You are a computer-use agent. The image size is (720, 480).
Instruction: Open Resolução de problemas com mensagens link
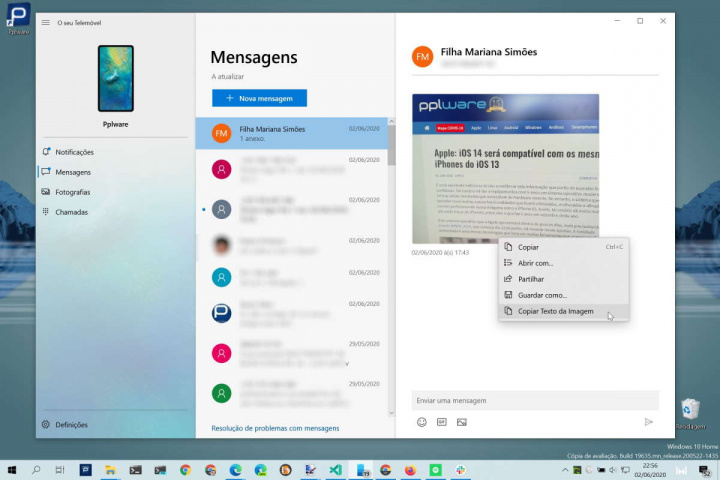click(275, 428)
